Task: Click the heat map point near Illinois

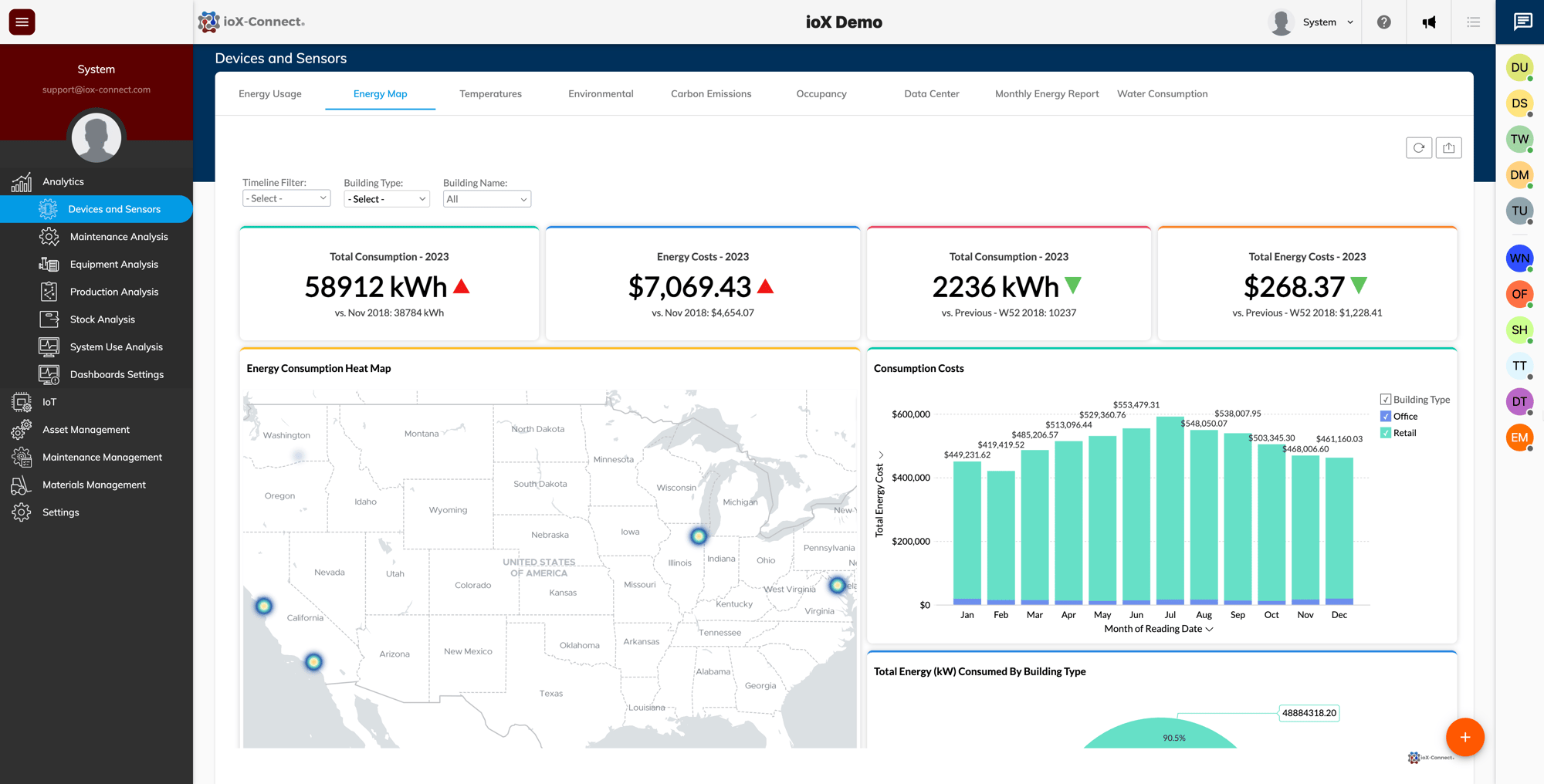Action: [698, 536]
